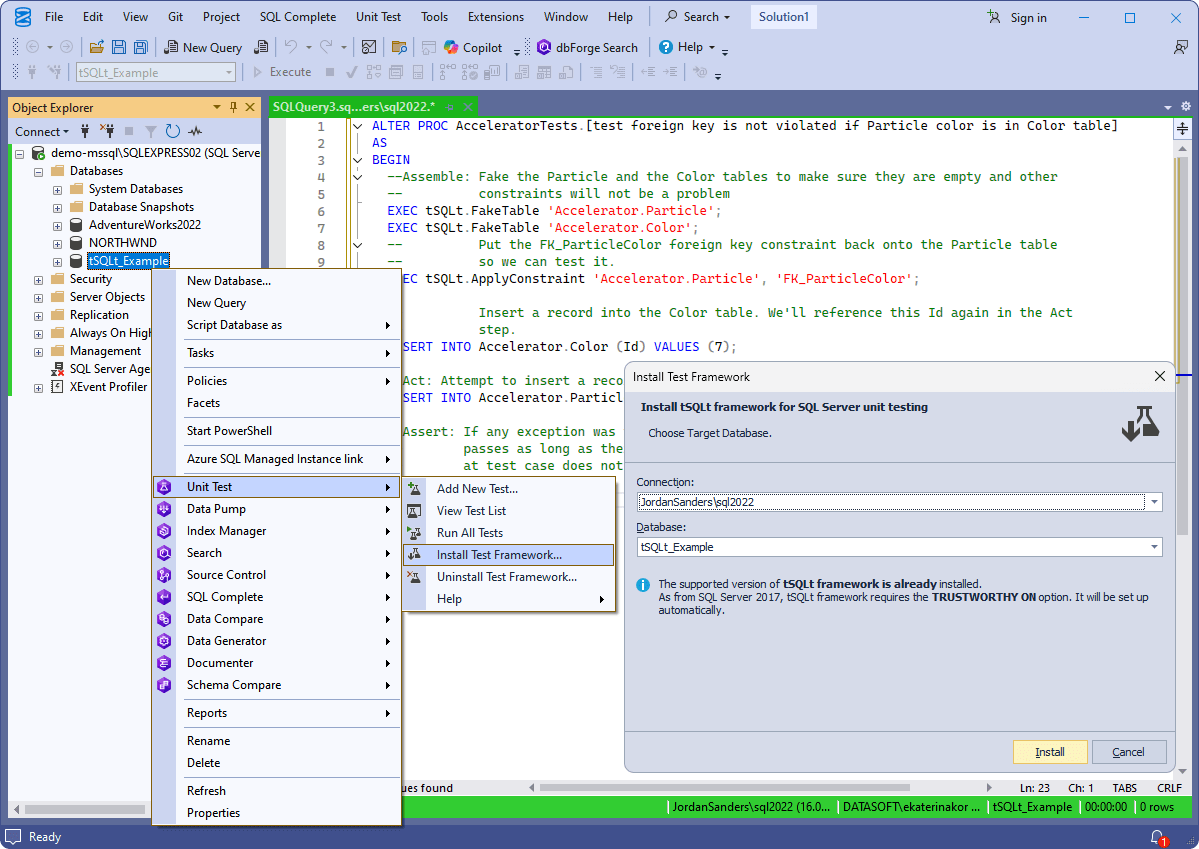Click the activity monitor icon in Object Explorer
This screenshot has width=1199, height=849.
click(x=196, y=132)
